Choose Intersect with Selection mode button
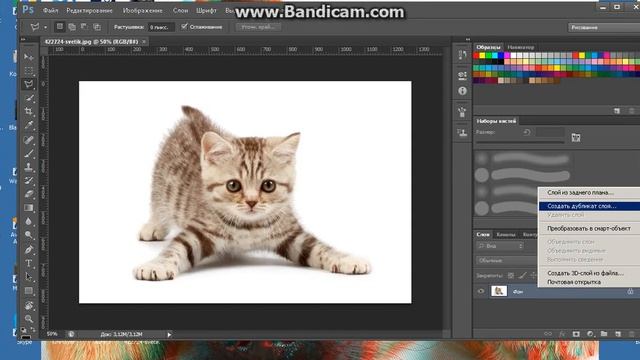Screen dimensions: 640x360 tap(97, 27)
